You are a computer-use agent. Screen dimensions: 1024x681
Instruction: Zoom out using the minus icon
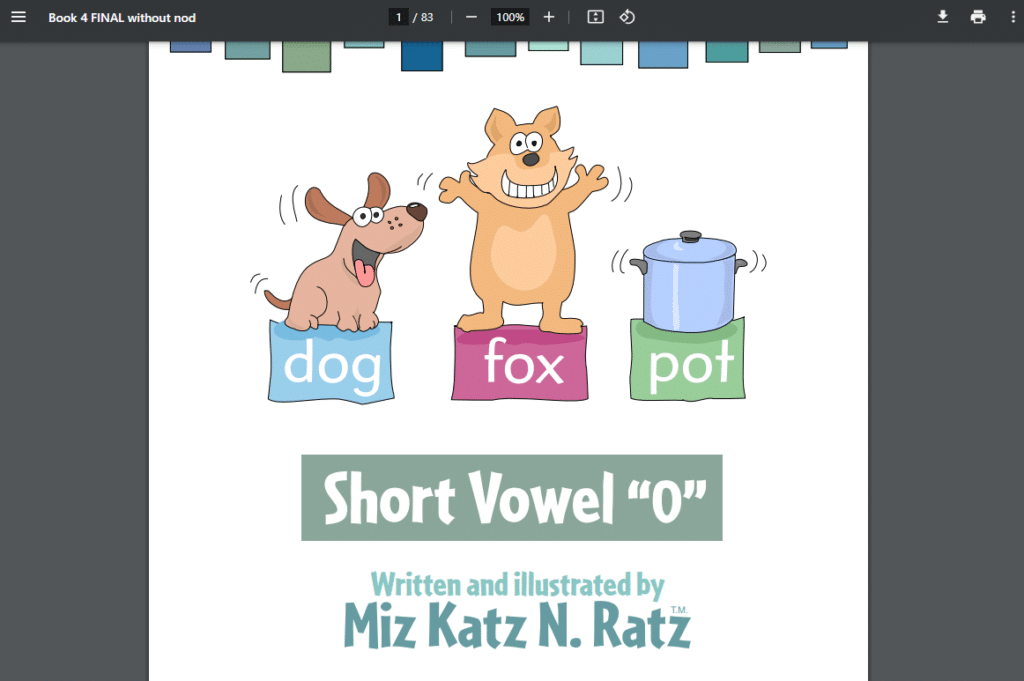[470, 17]
